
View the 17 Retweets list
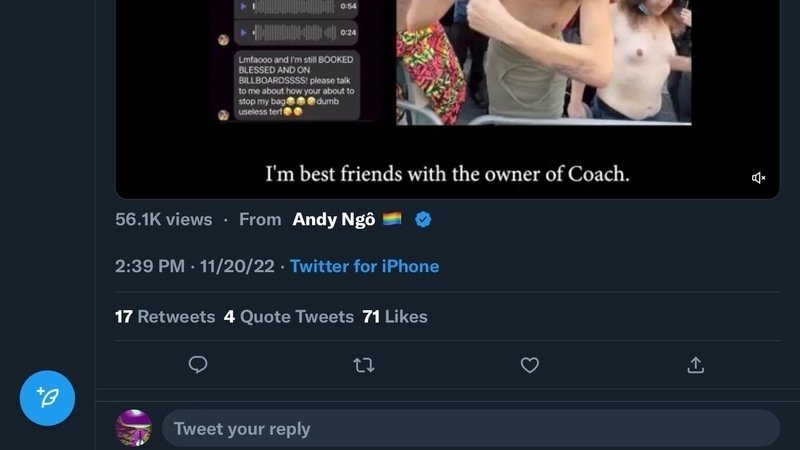pyautogui.click(x=165, y=316)
